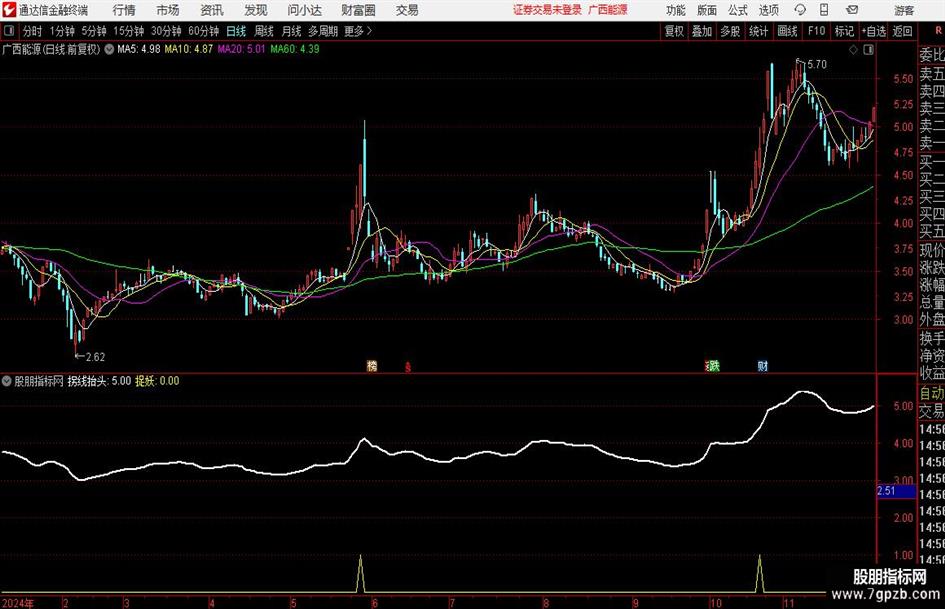The width and height of the screenshot is (945, 609).
Task: Click the 财 blue marker icon
Action: 763,365
